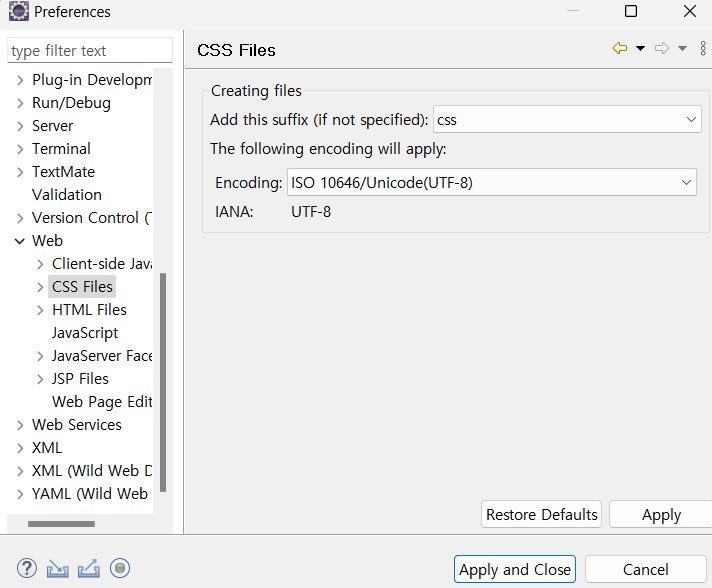Go back with the yellow arrow
Image resolution: width=712 pixels, height=588 pixels.
620,48
